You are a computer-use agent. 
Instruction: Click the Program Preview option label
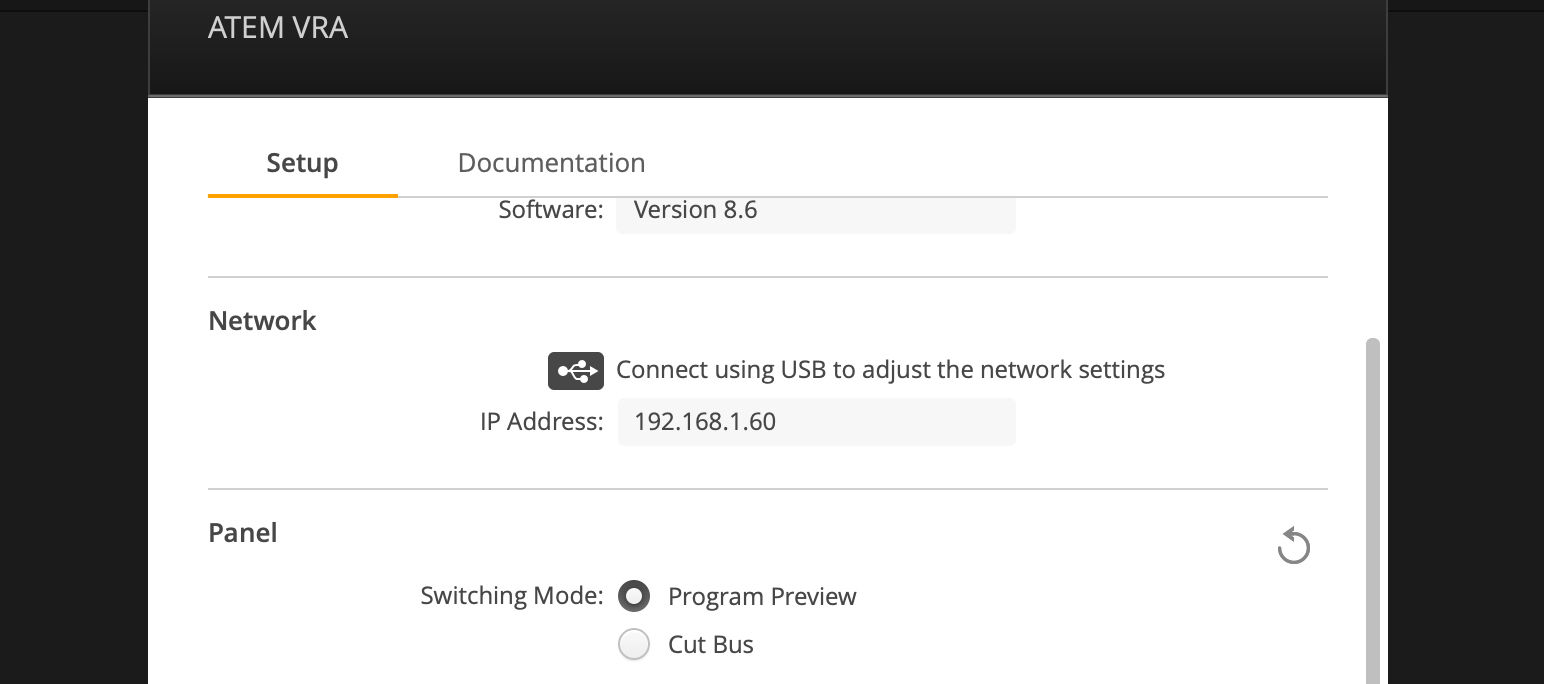click(762, 597)
